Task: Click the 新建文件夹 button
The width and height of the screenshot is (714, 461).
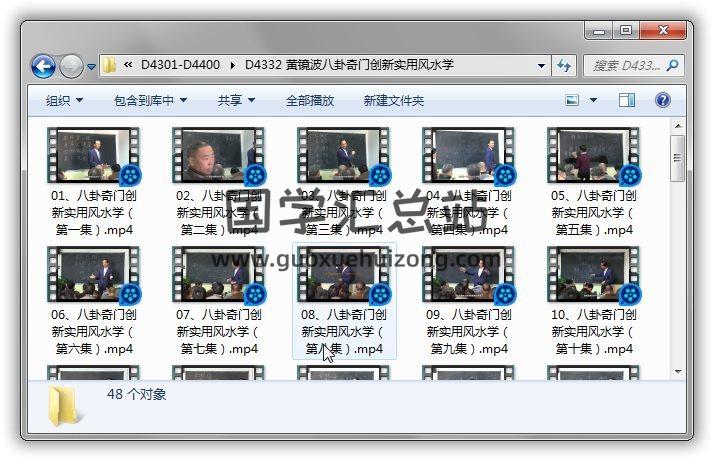Action: point(393,100)
